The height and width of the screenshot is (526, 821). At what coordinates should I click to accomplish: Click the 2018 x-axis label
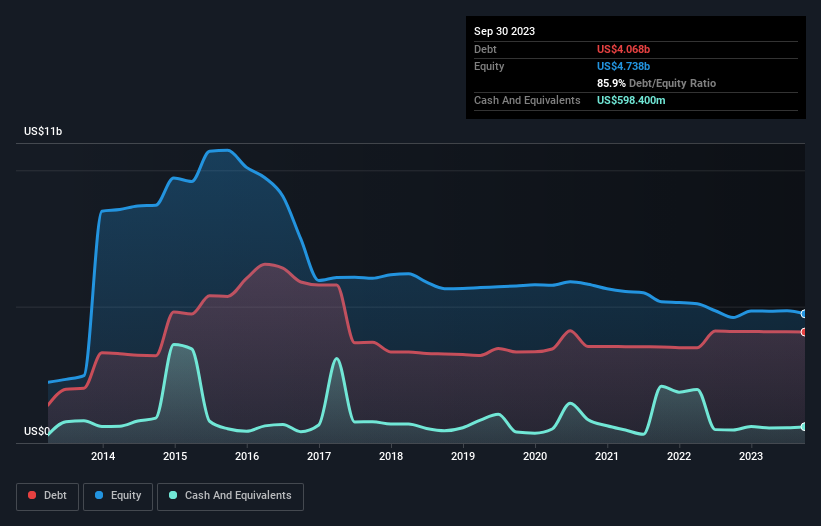(x=391, y=456)
